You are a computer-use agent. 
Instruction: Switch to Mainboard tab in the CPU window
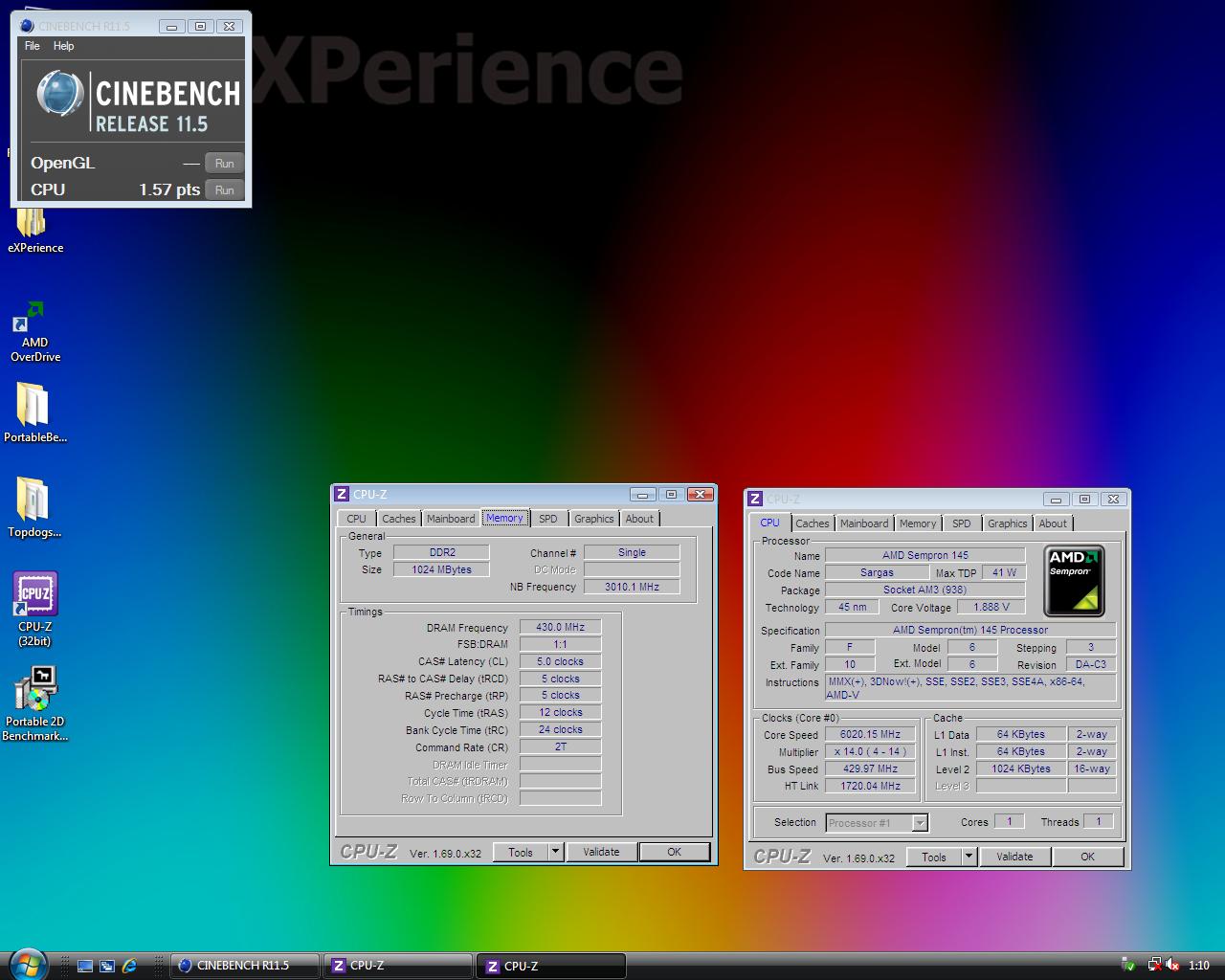(x=864, y=523)
